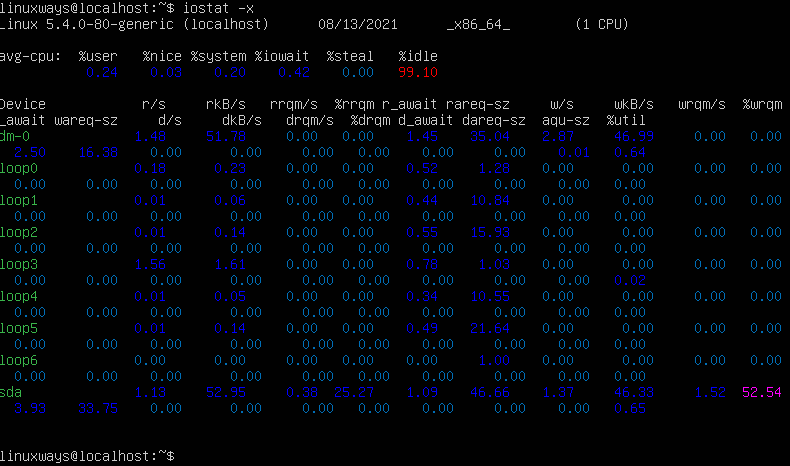
Task: Click the 'avg-cpu:' label
Action: [x=30, y=56]
